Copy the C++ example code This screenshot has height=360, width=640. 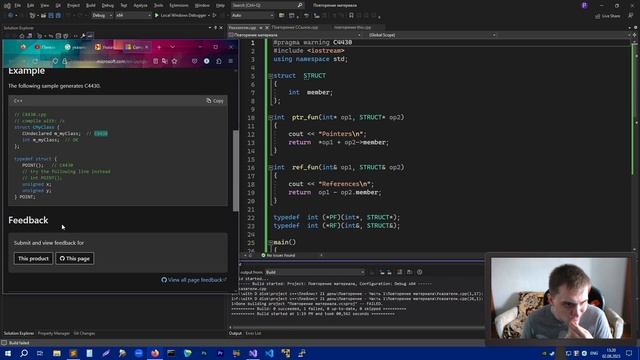215,100
